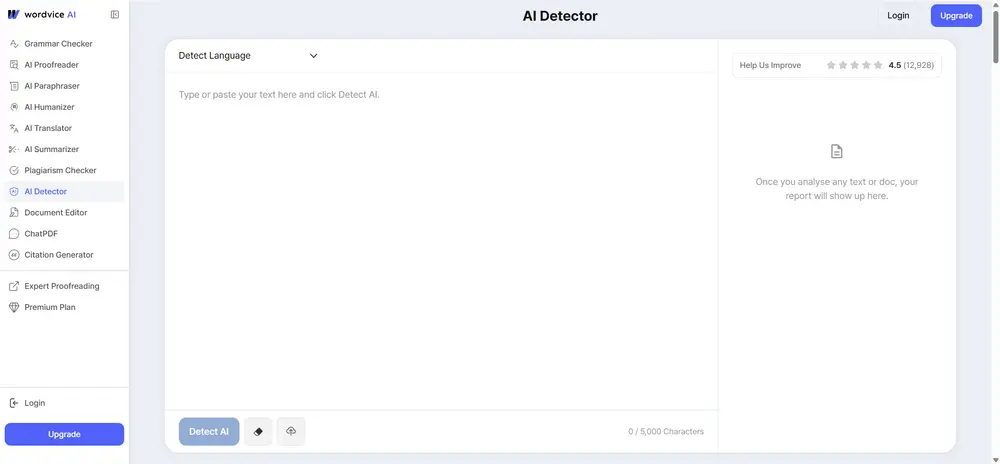Click the sidebar Login arrow icon
The width and height of the screenshot is (1000, 464).
[14, 403]
